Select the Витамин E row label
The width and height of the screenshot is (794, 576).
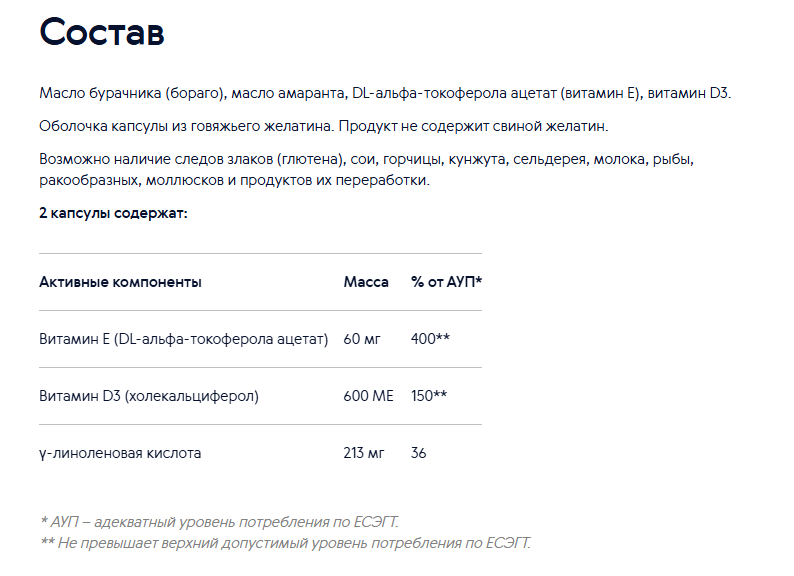[x=184, y=339]
